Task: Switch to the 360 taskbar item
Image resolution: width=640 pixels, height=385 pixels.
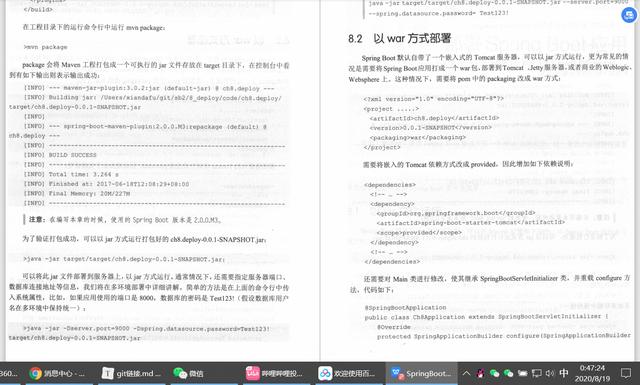Action: 10,373
